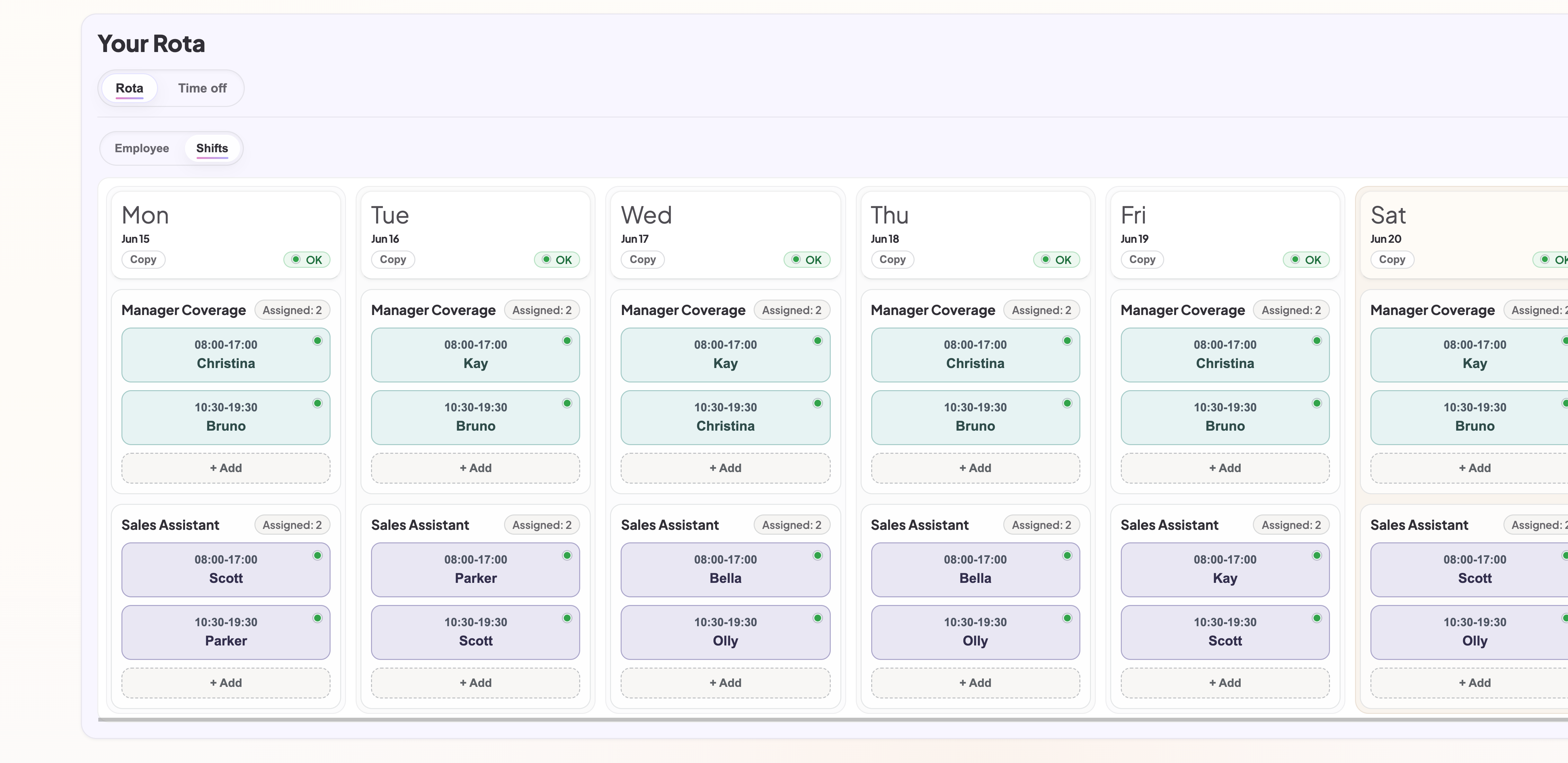Click status dot on Friday Kay sales shift

[1316, 556]
